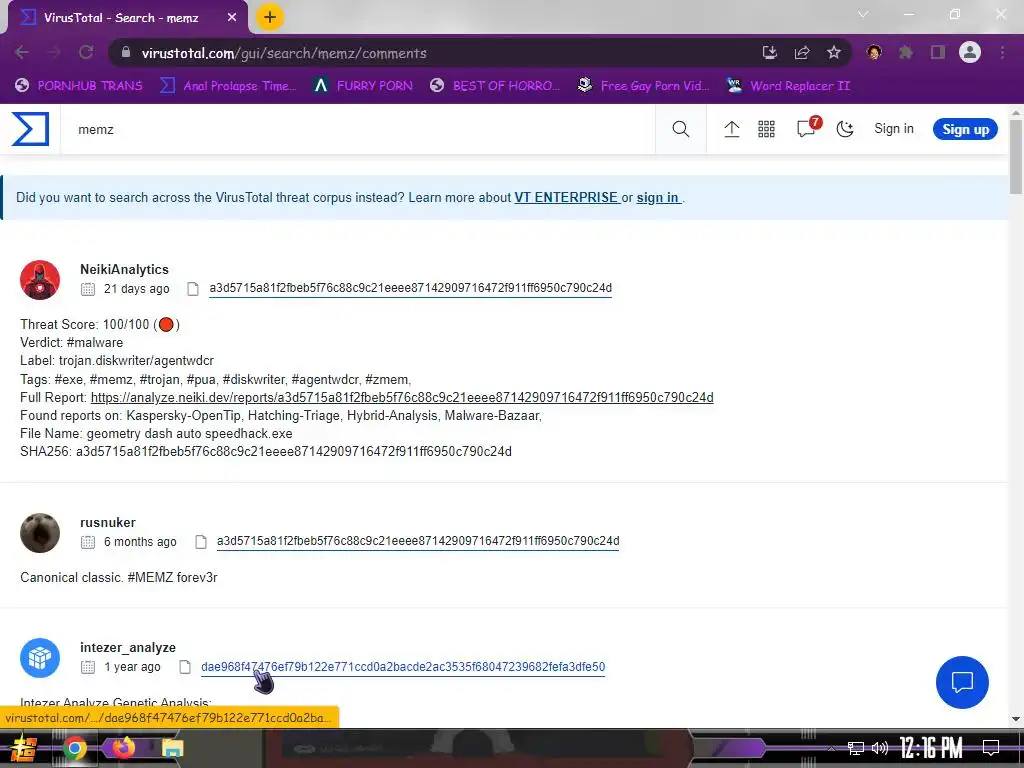Open the Word Replacer II bookmark

click(x=789, y=86)
